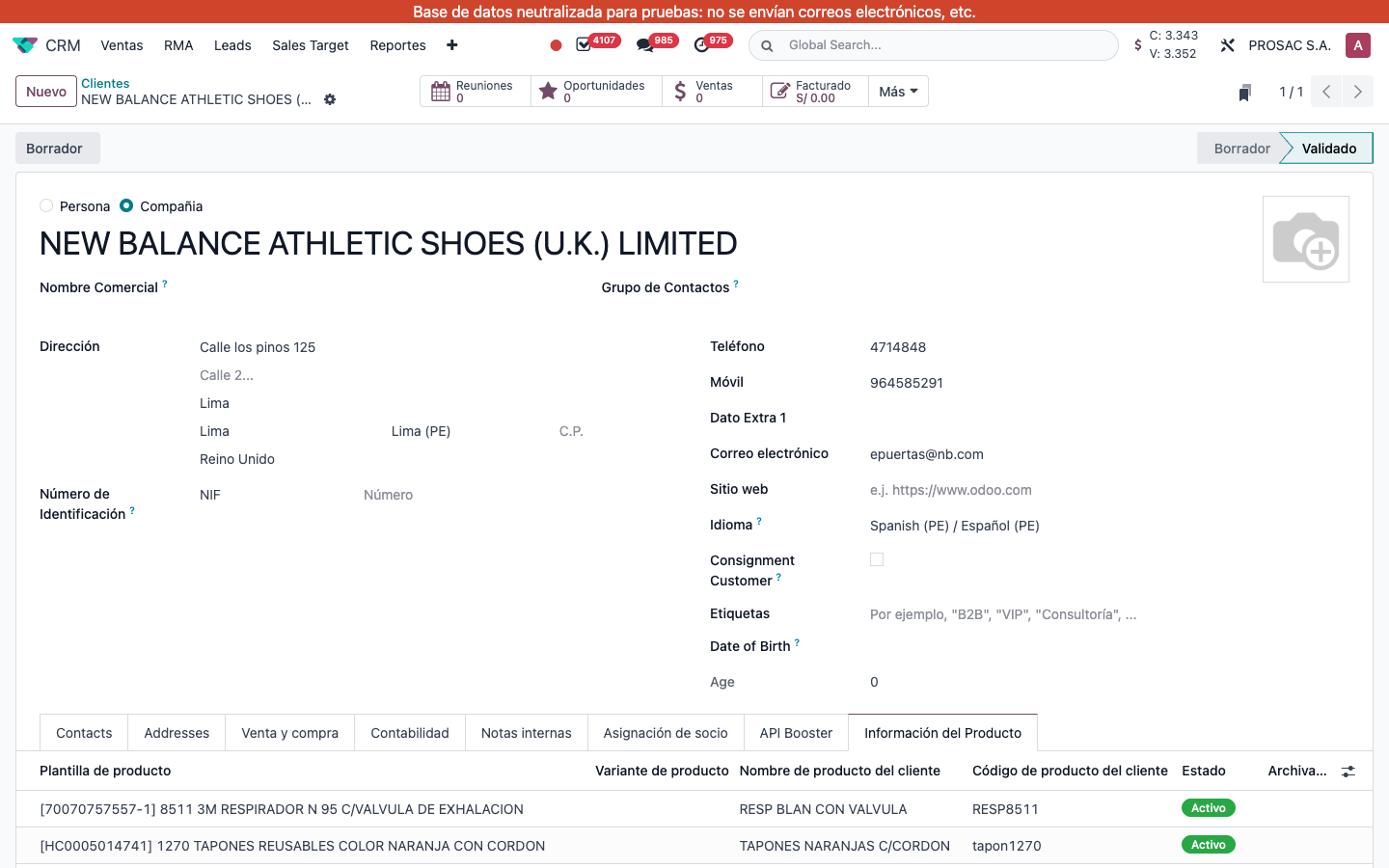Click the Sitio web field

(x=1107, y=490)
